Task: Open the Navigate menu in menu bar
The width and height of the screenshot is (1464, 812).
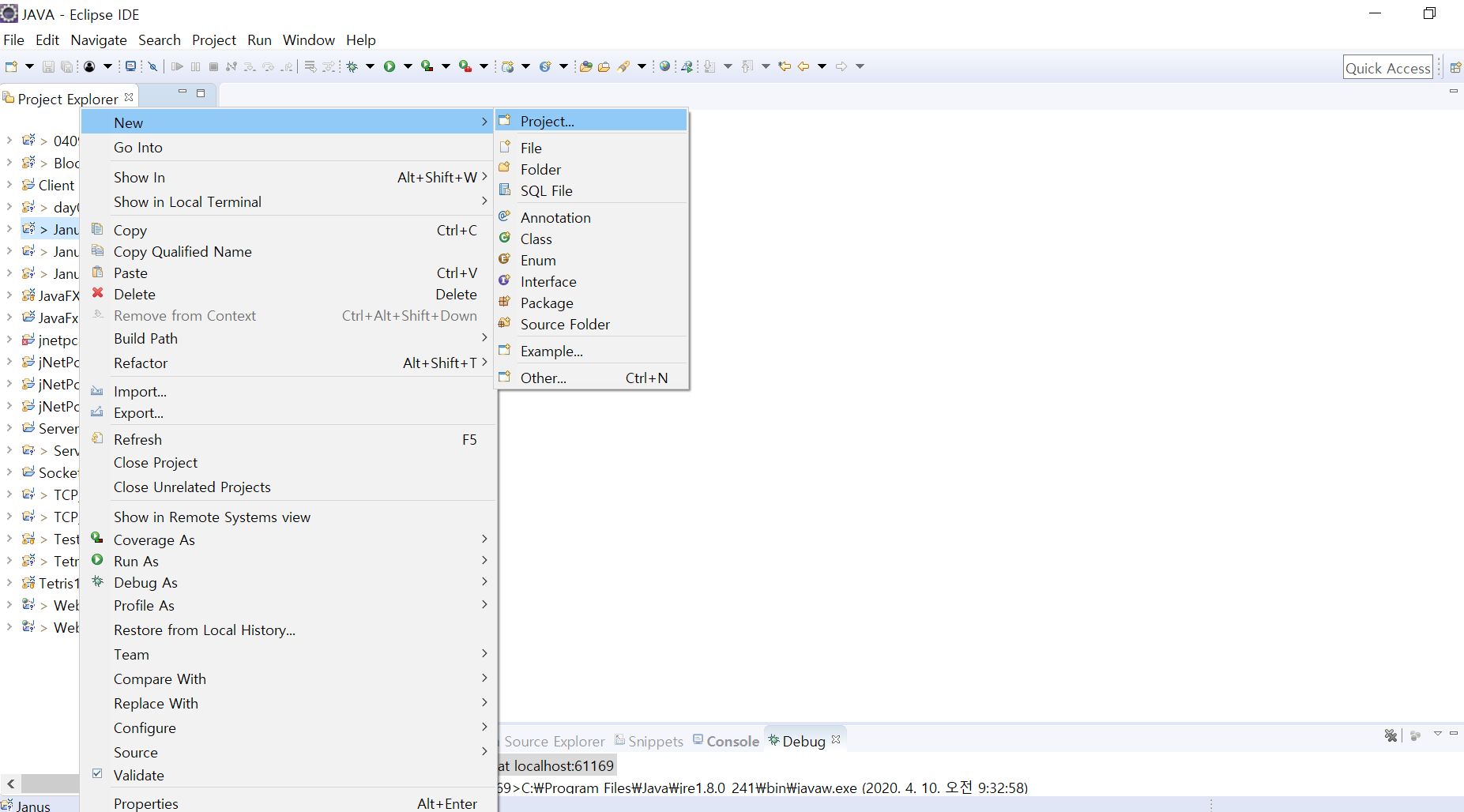Action: (99, 39)
